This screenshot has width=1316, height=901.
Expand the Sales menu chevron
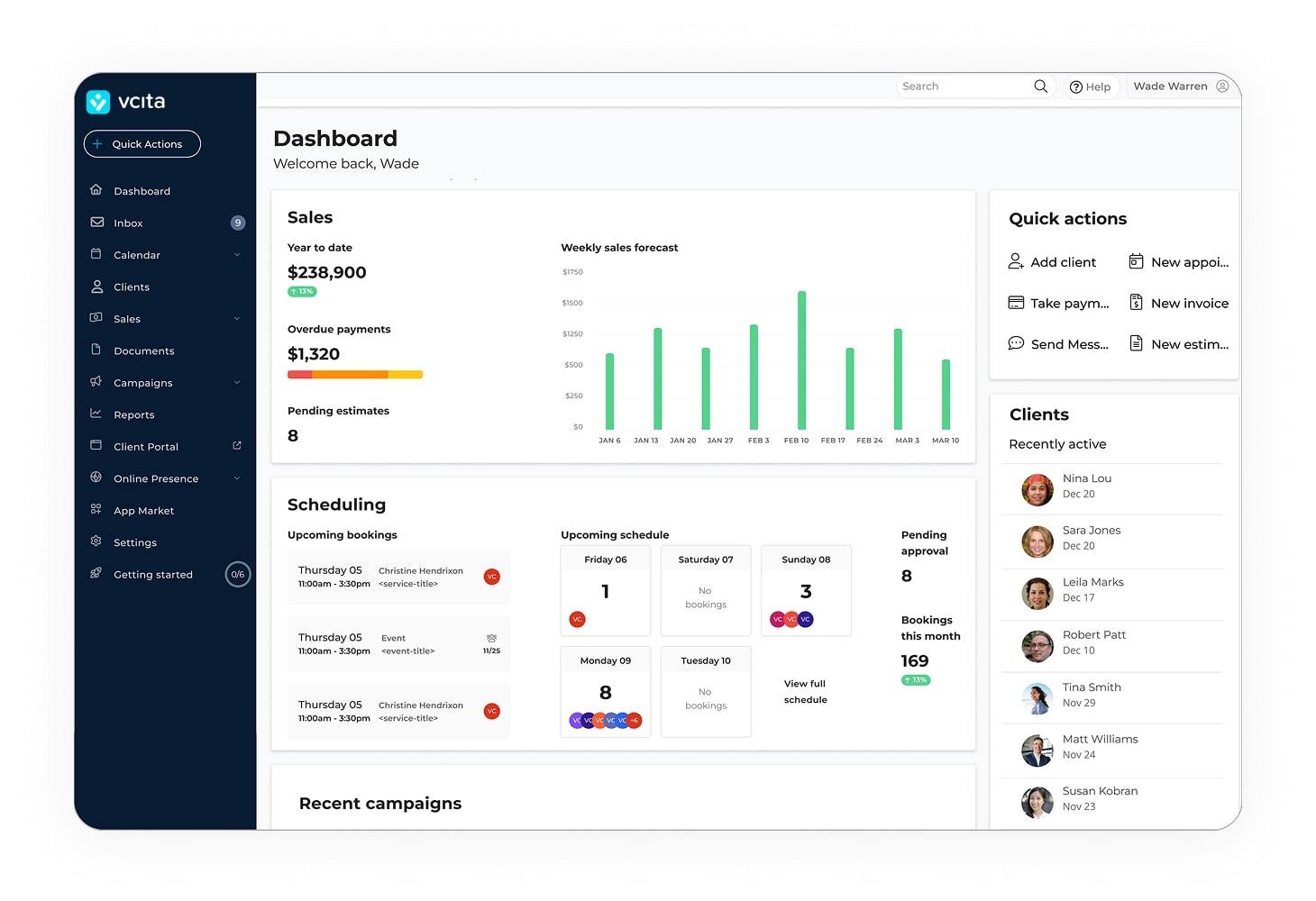pyautogui.click(x=237, y=318)
